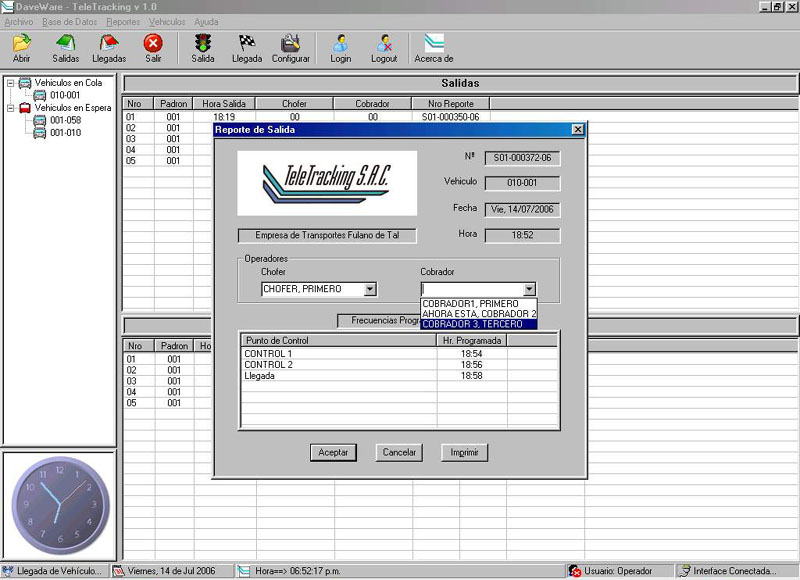800x580 pixels.
Task: Click the Llegadas toolbar icon
Action: [x=109, y=43]
